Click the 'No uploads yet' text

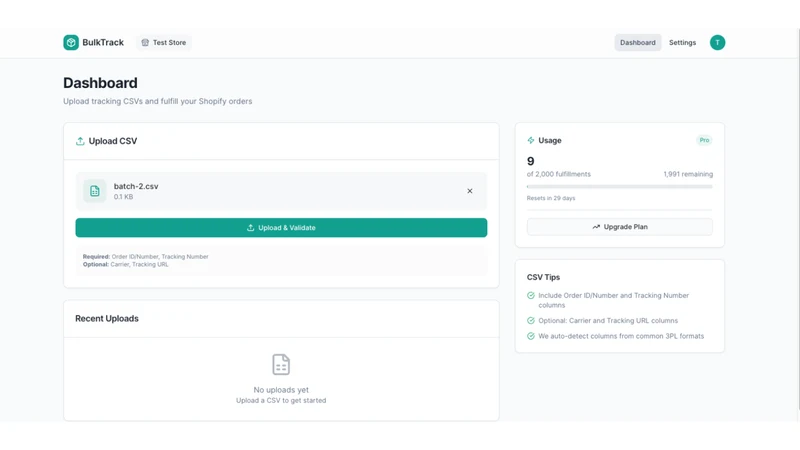pos(281,390)
